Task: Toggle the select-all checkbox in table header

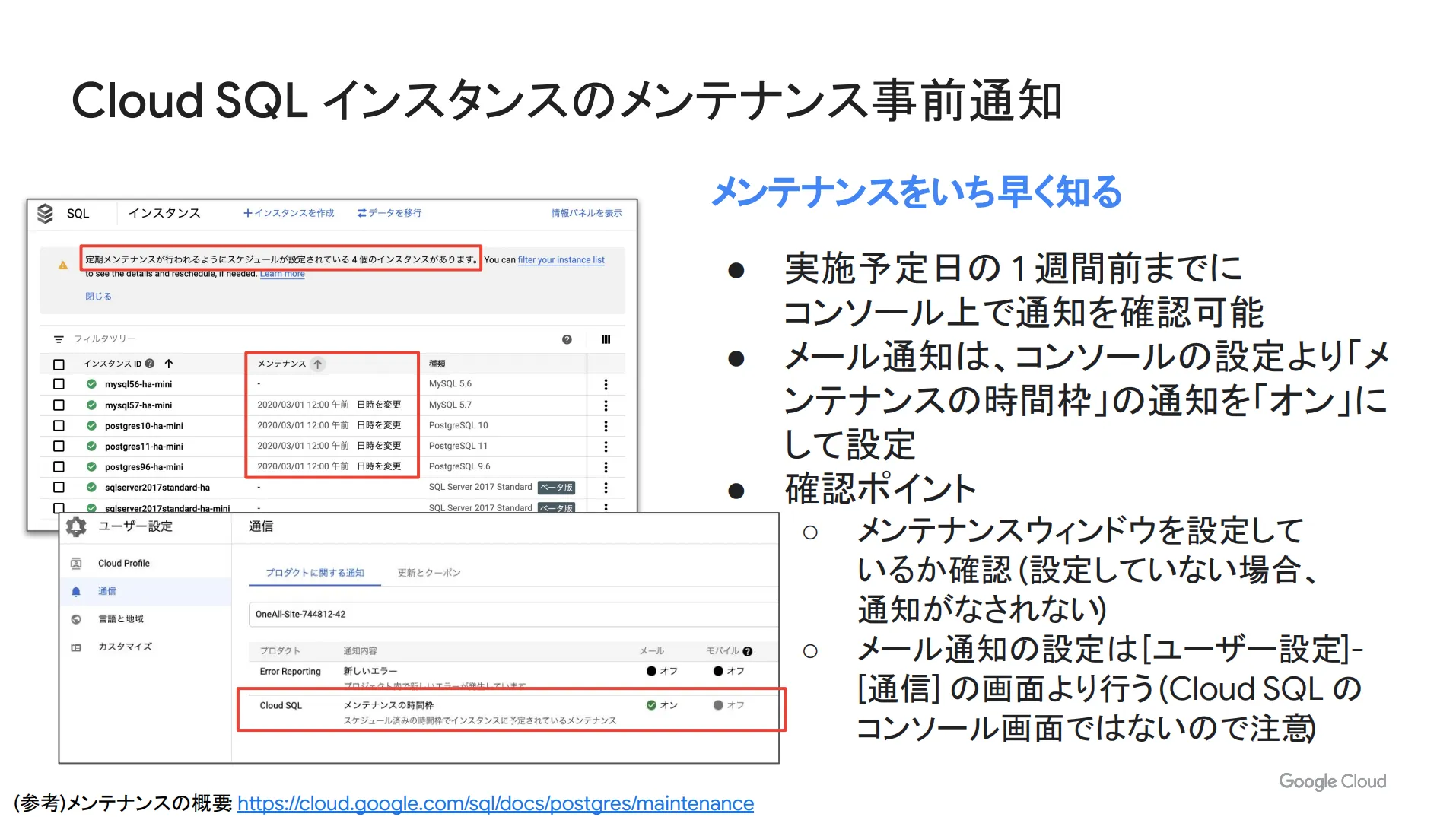Action: (59, 364)
